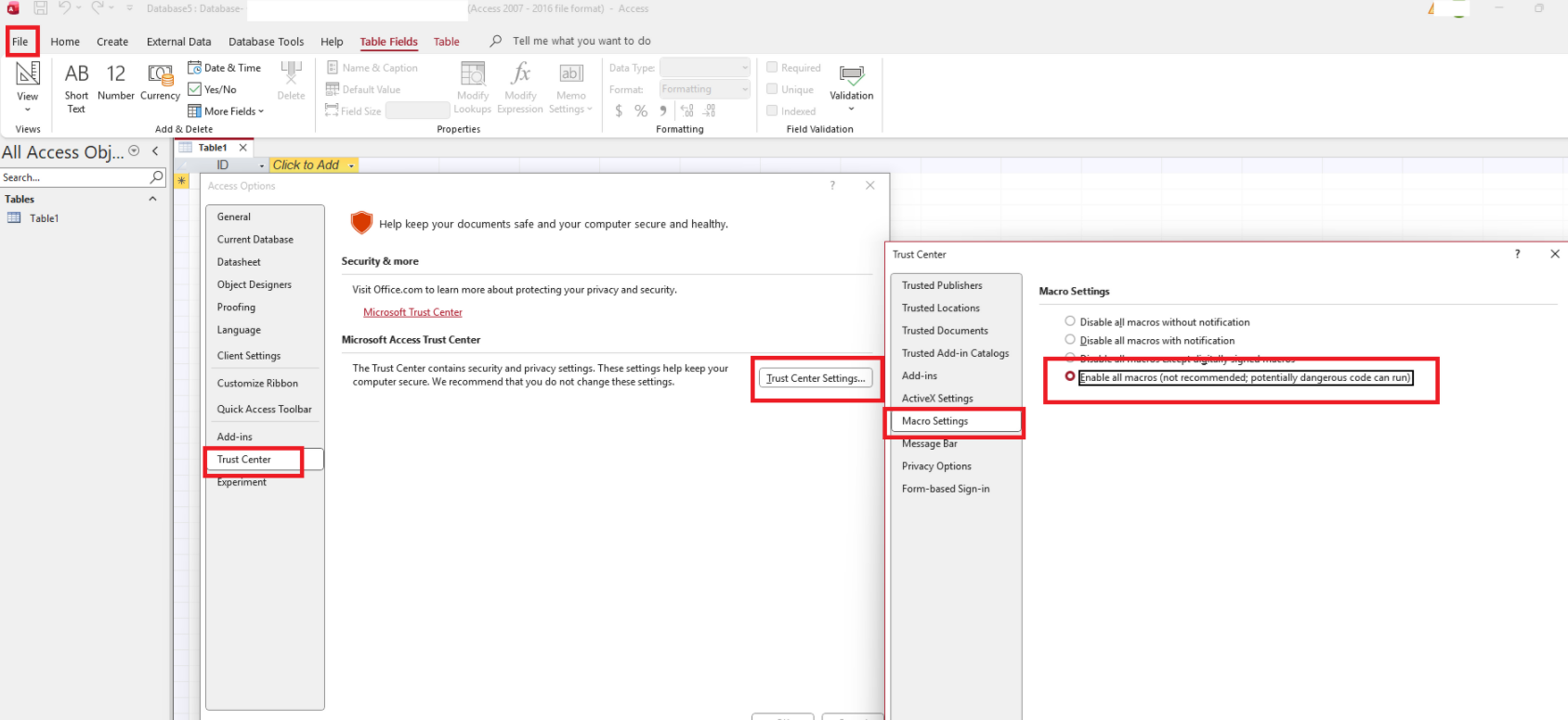This screenshot has height=720, width=1568.
Task: Click the Trust Center Settings button
Action: tap(816, 378)
